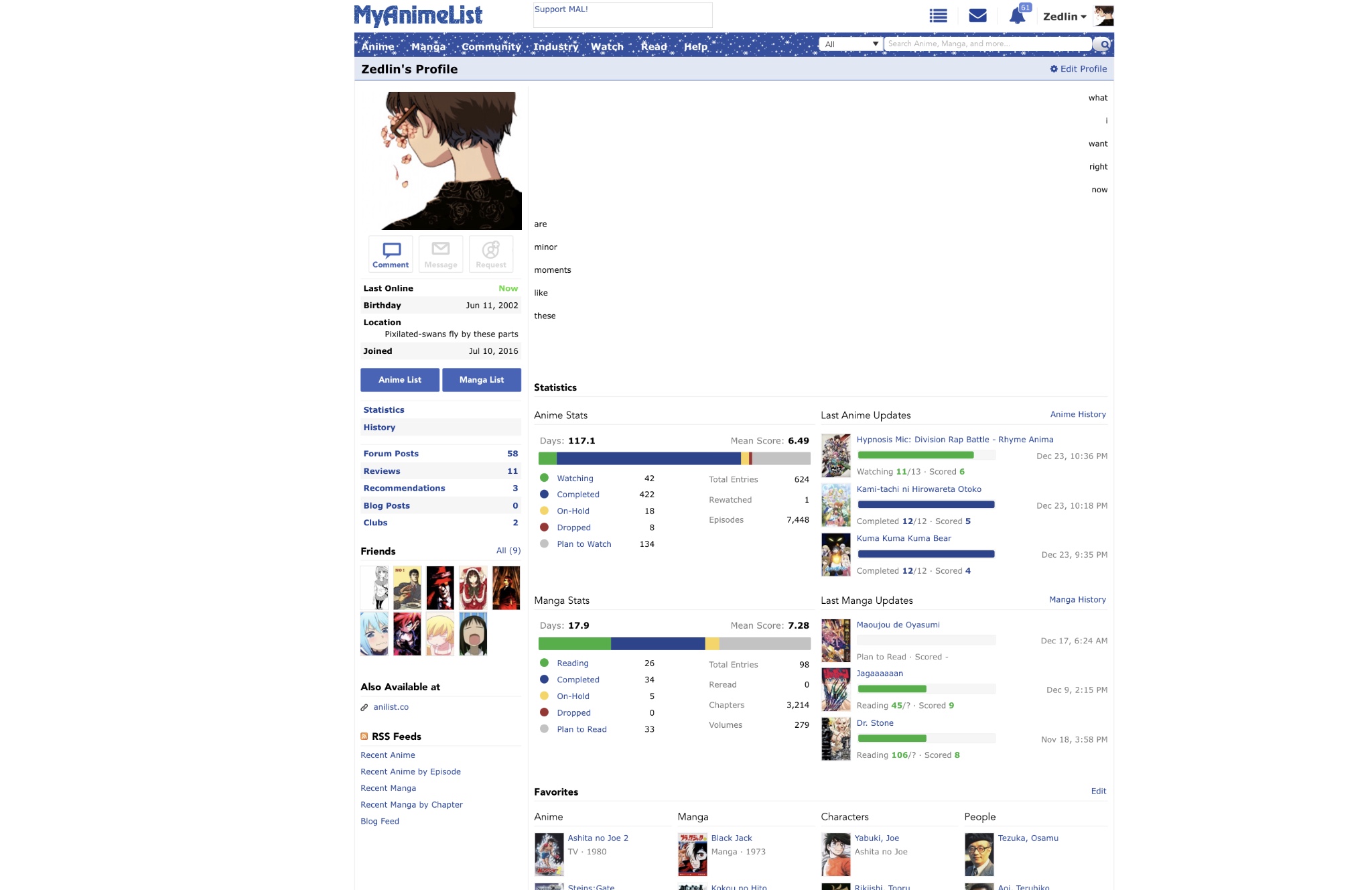Click the gear icon next to Edit Profile
Viewport: 1372px width, 890px height.
tap(1053, 68)
